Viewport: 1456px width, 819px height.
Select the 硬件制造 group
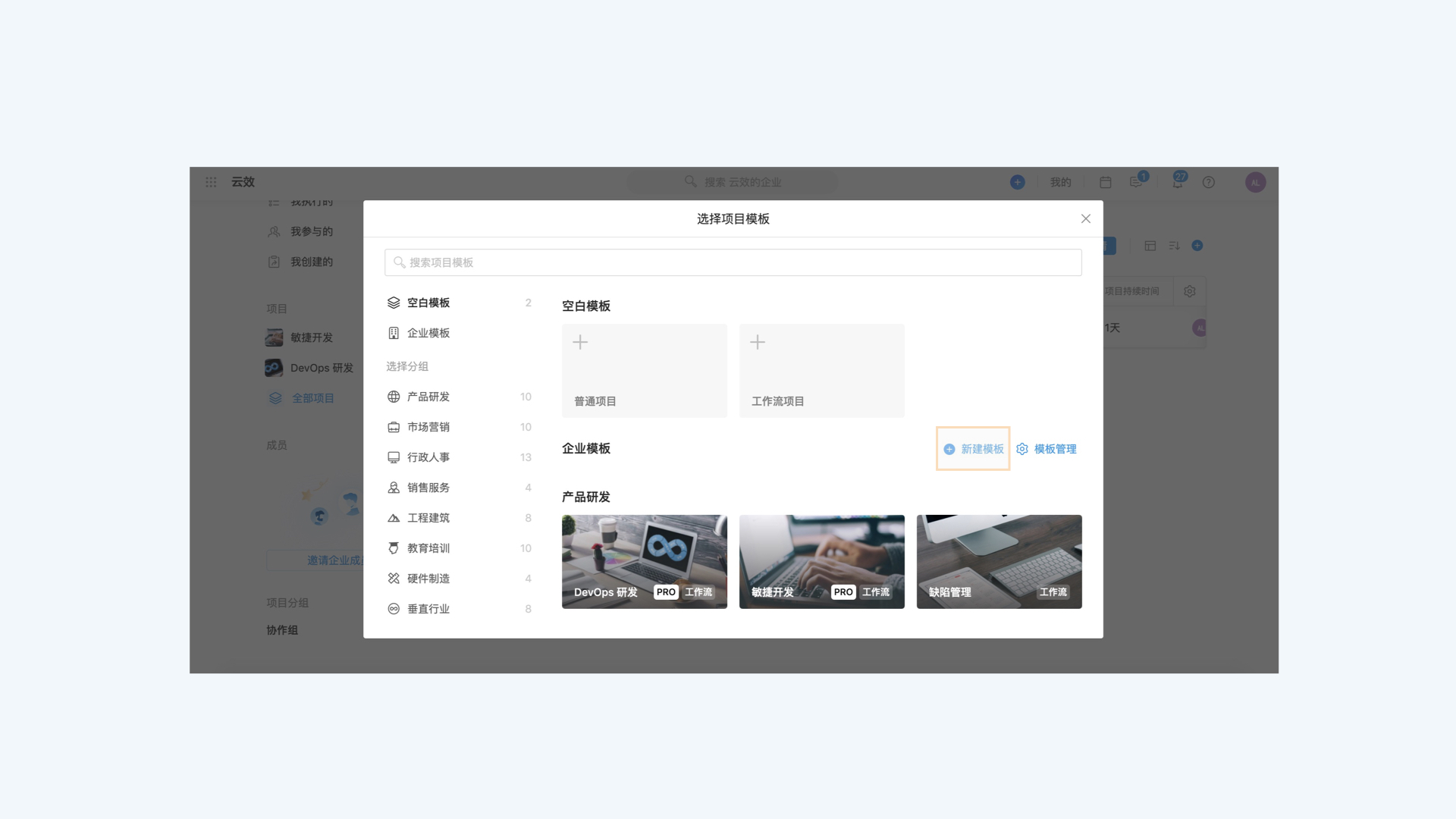[x=459, y=579]
